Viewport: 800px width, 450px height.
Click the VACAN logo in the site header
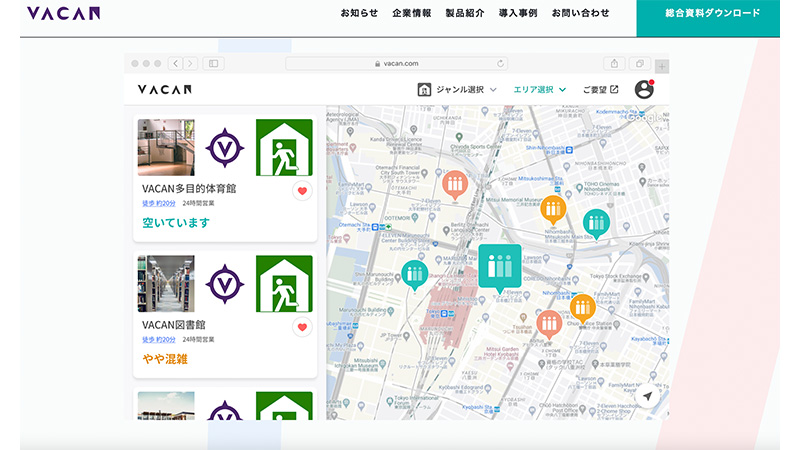(x=63, y=13)
